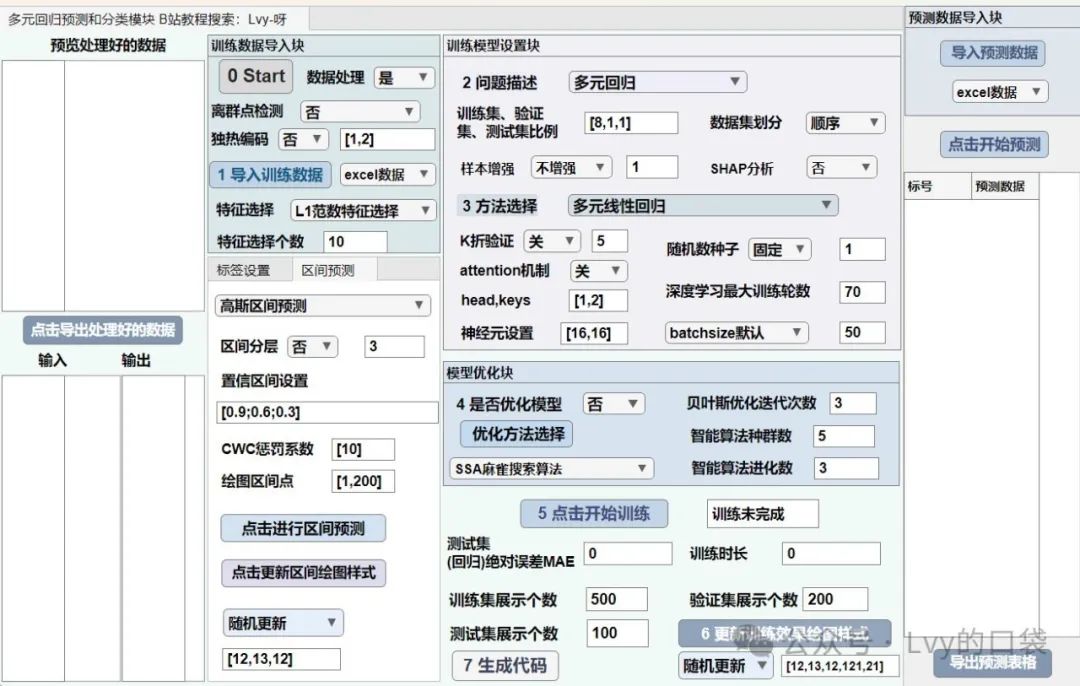Viewport: 1080px width, 686px height.
Task: Expand the 方法选择 多元线性回归 dropdown
Action: pyautogui.click(x=702, y=205)
